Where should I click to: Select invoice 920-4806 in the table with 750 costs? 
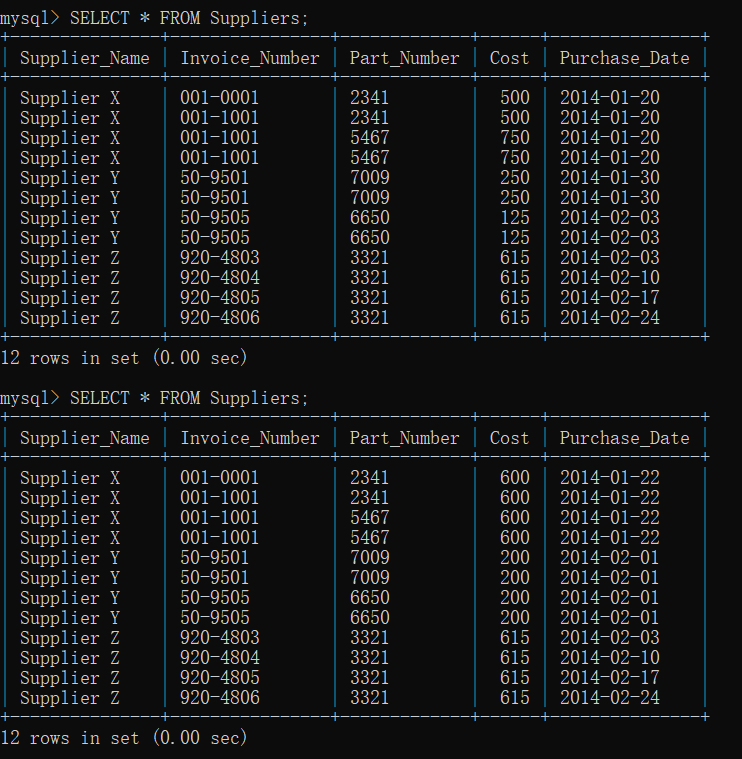[x=220, y=318]
